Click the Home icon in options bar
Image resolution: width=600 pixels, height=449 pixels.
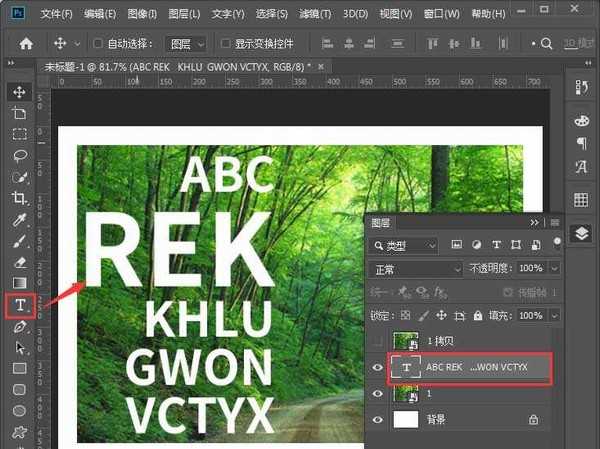point(27,44)
